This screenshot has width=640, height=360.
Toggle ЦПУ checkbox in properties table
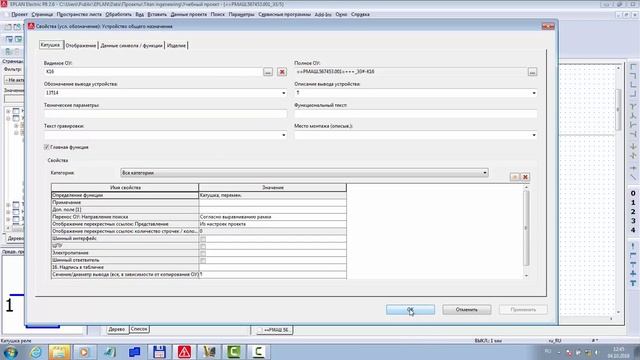point(203,246)
